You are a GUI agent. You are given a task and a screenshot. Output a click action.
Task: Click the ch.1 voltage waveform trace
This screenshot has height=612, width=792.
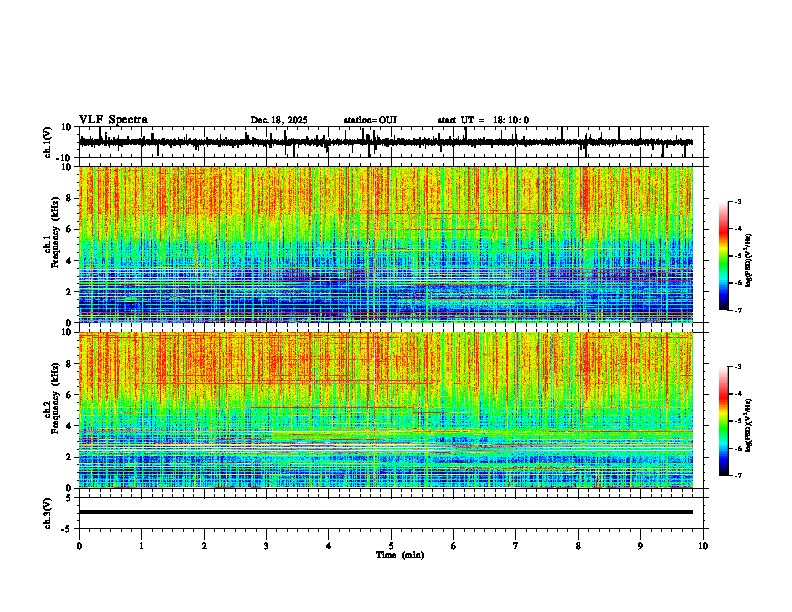pyautogui.click(x=386, y=142)
